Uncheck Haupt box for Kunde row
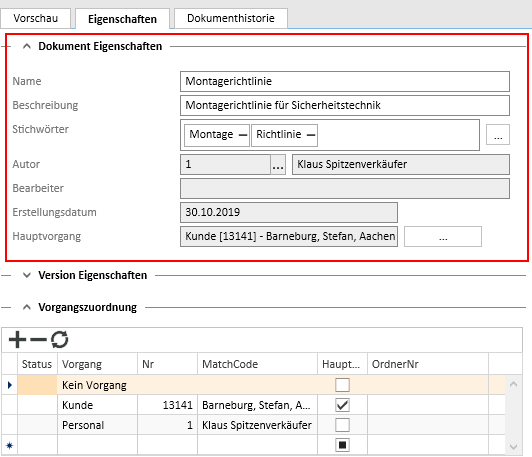Image resolution: width=532 pixels, height=457 pixels. point(342,405)
